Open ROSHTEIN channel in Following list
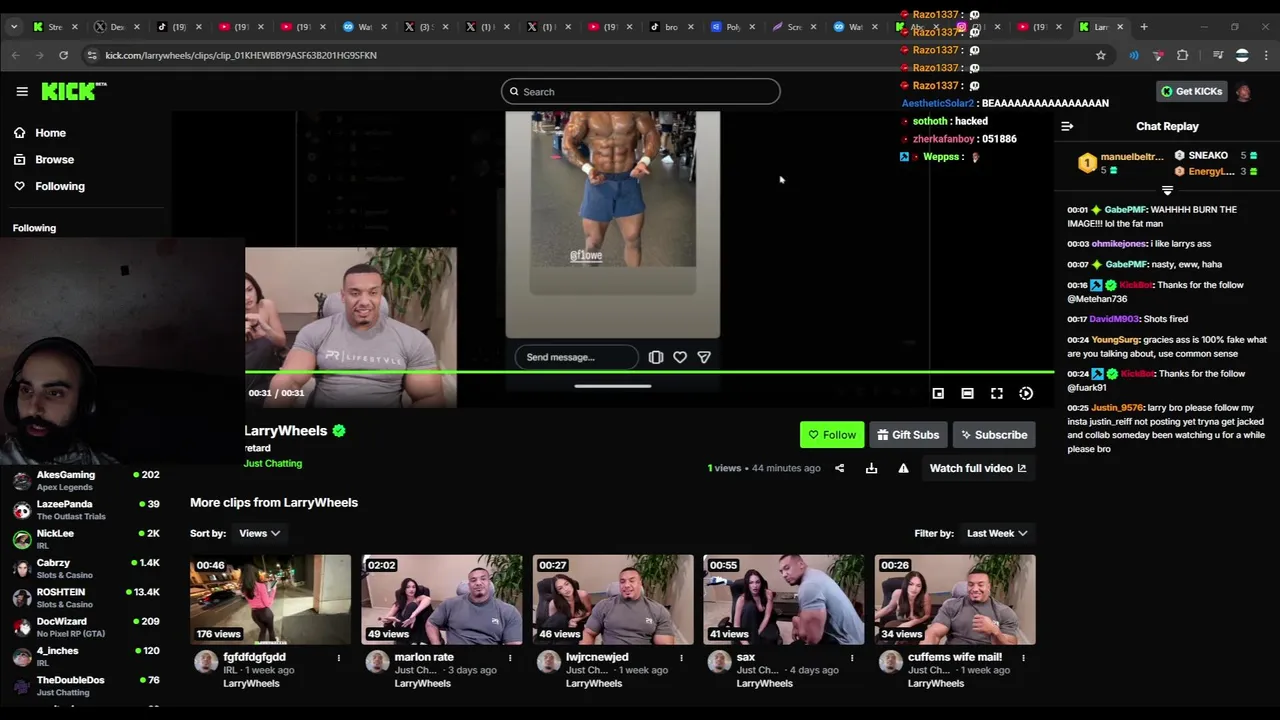The width and height of the screenshot is (1280, 720). 86,598
